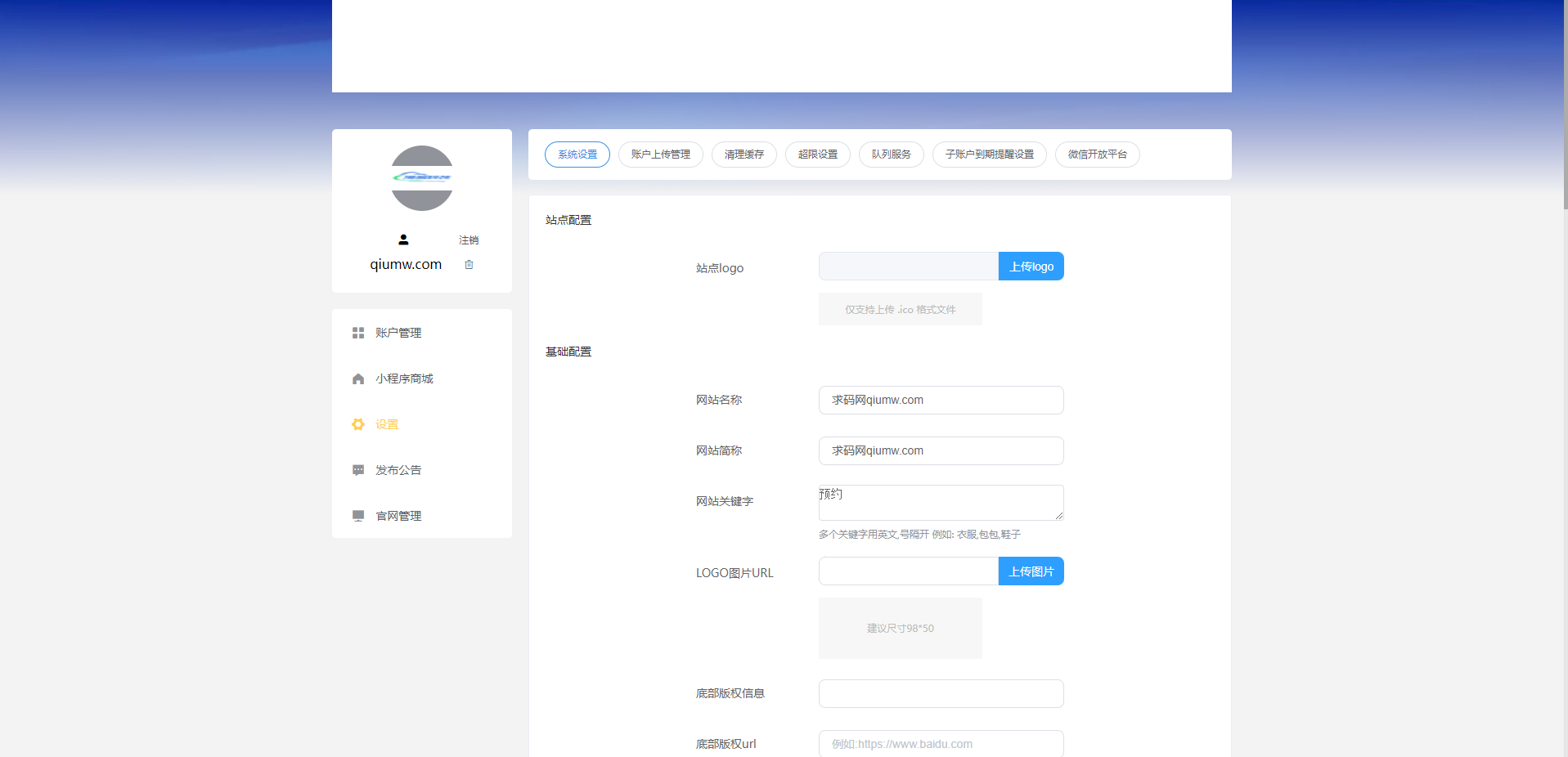Click the 发布公告 chat bubble icon

point(358,470)
